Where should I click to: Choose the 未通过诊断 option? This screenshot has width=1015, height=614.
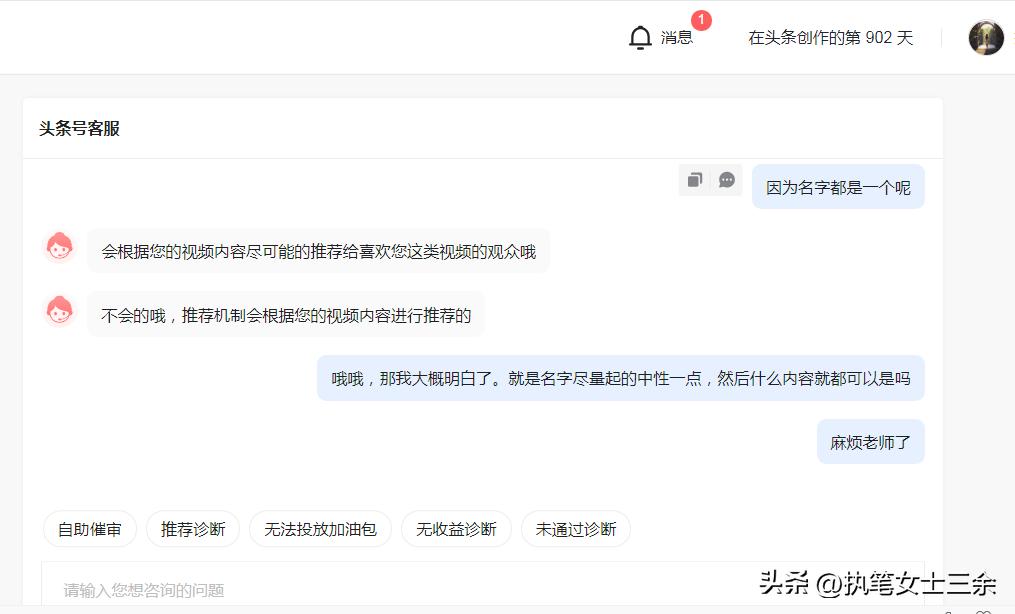[x=575, y=529]
